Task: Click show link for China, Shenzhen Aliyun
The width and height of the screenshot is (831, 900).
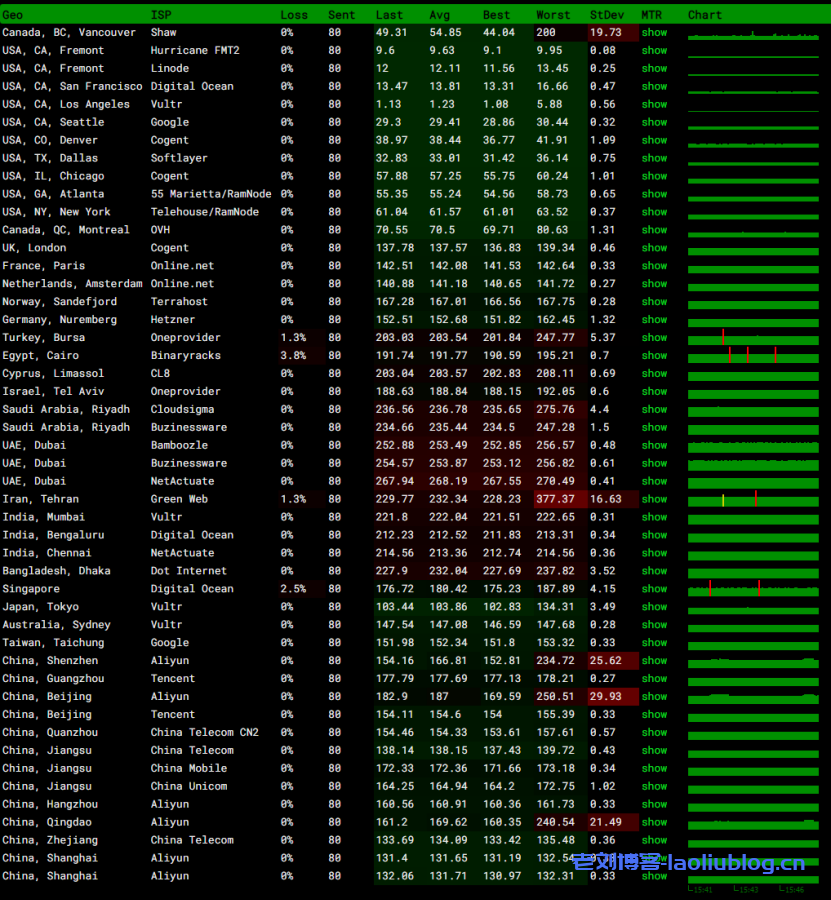Action: [654, 661]
